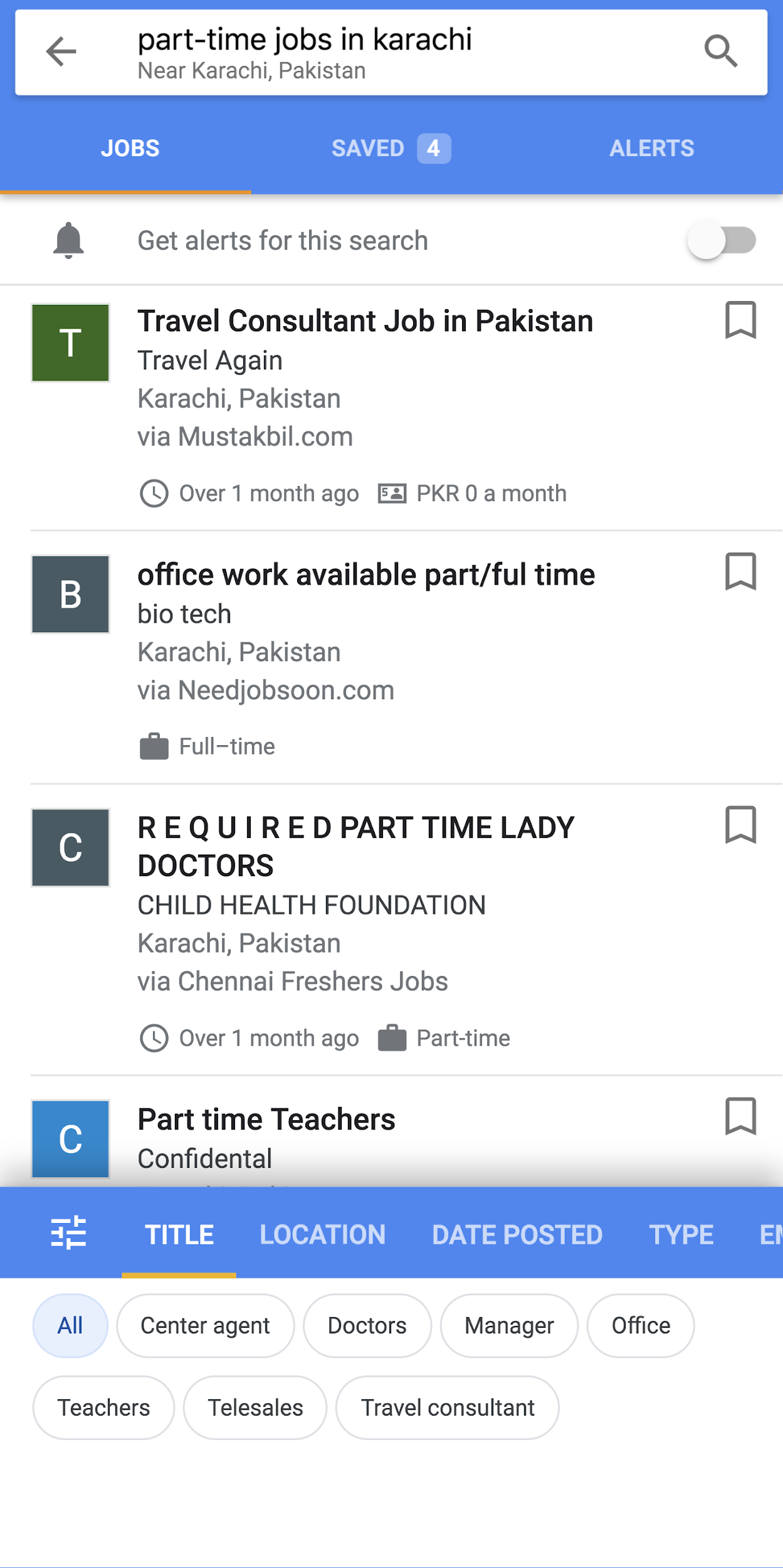Open the Alerts tab

pos(652,149)
